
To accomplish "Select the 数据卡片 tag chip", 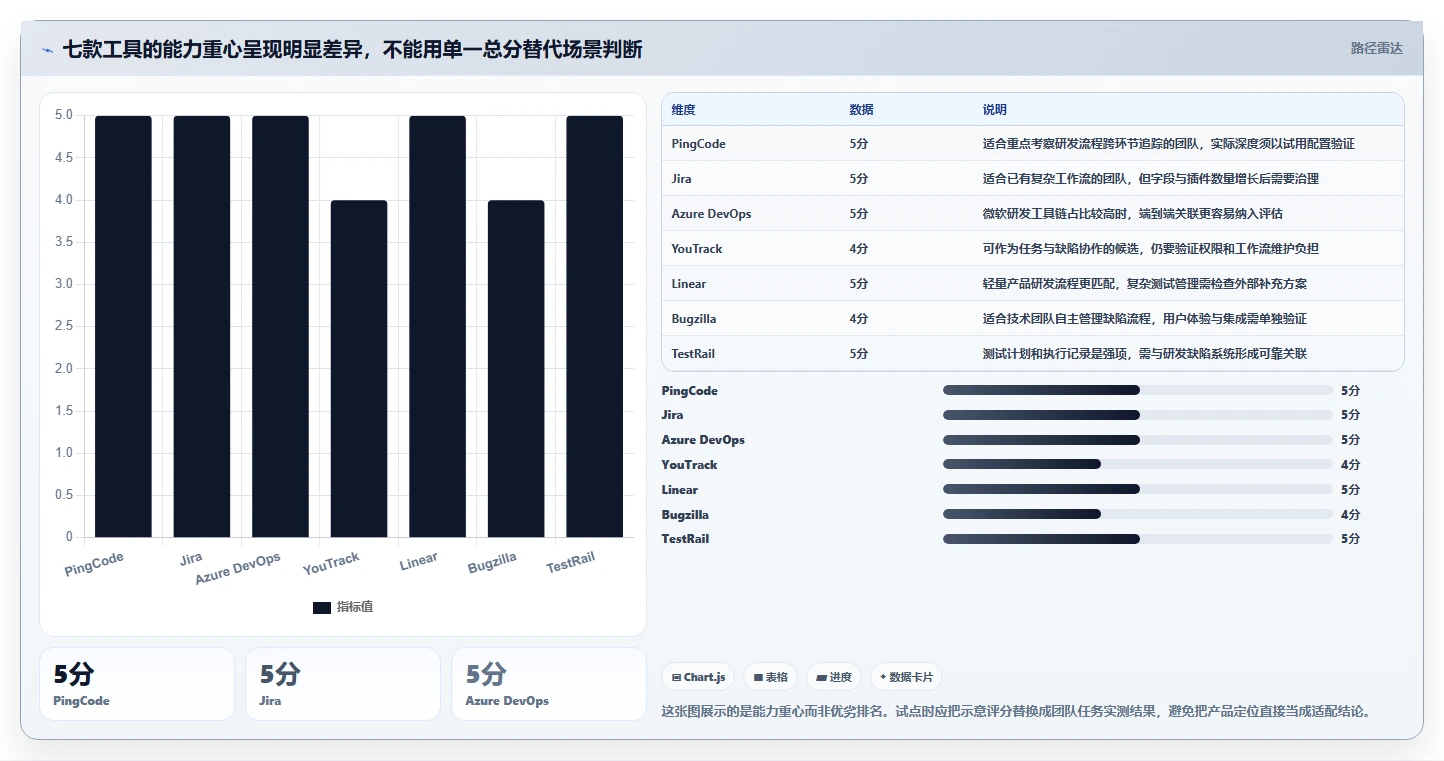I will coord(906,677).
